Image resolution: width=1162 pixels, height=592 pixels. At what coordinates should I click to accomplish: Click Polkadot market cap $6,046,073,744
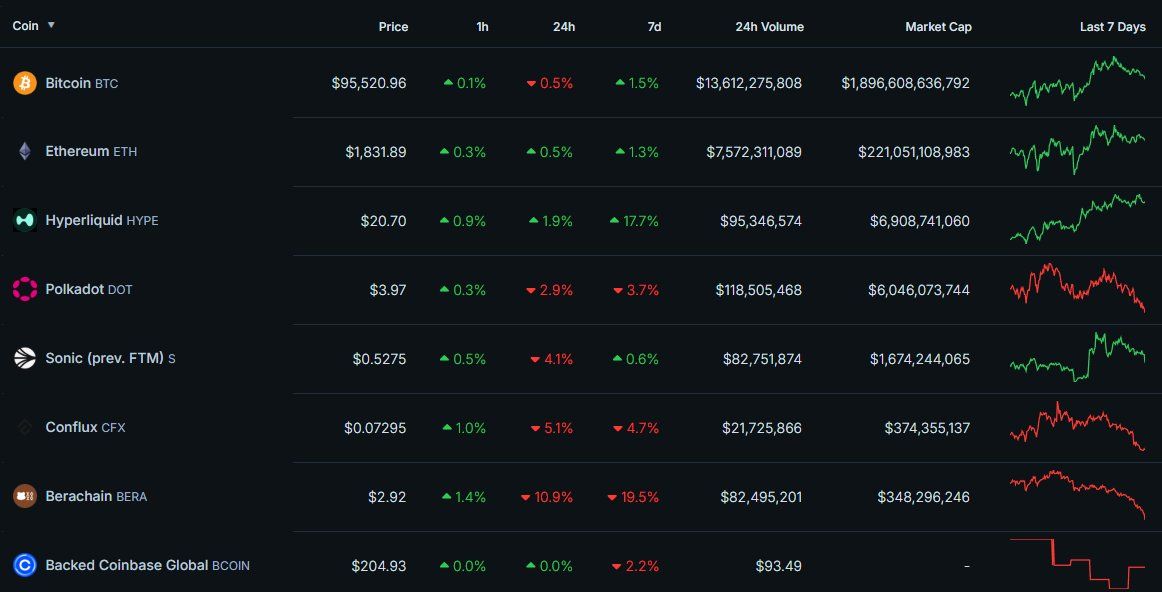[x=919, y=290]
